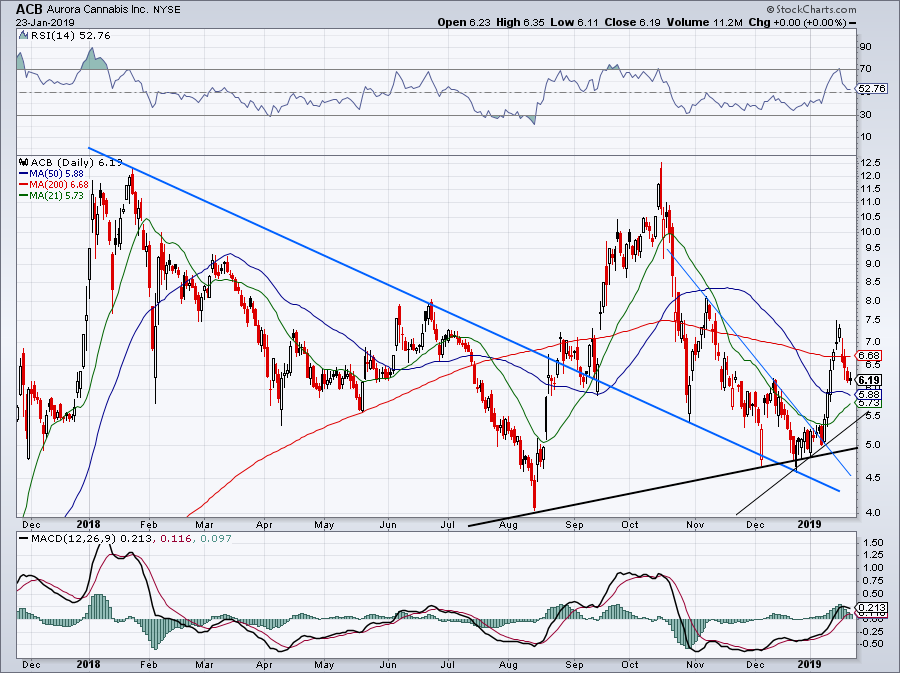Viewport: 900px width, 673px height.
Task: Click the red 0.116 MACD signal value
Action: click(176, 539)
